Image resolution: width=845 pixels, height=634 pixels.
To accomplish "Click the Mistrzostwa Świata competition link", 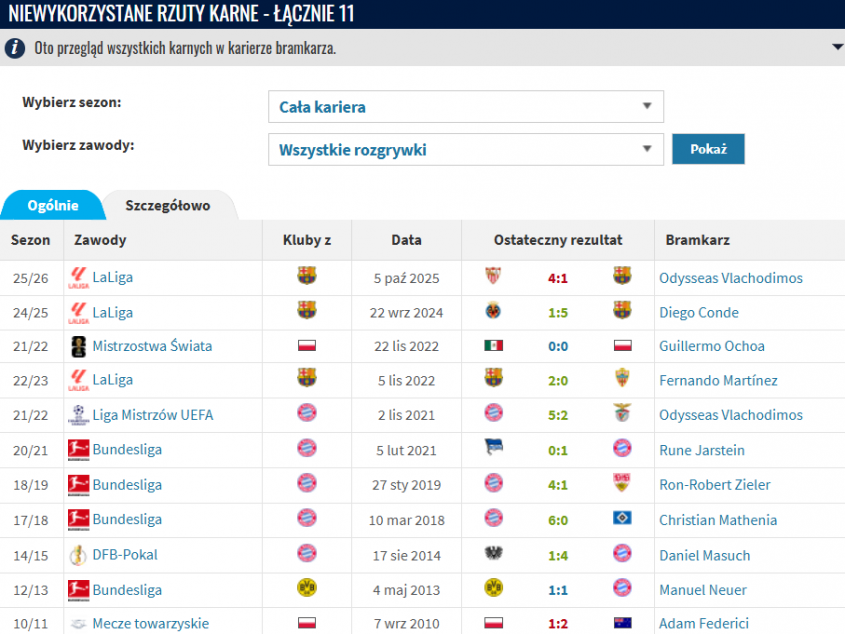I will pyautogui.click(x=152, y=346).
